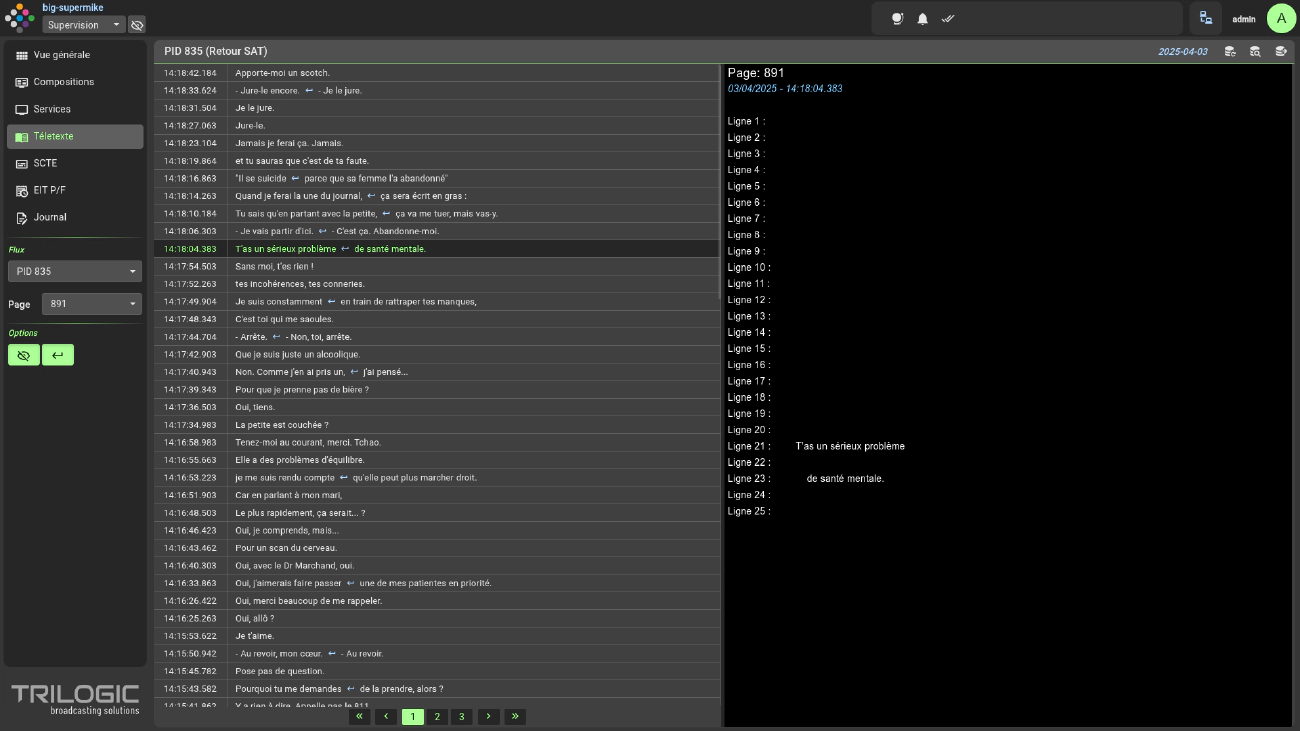Open the Services section
The image size is (1300, 731).
click(x=75, y=109)
